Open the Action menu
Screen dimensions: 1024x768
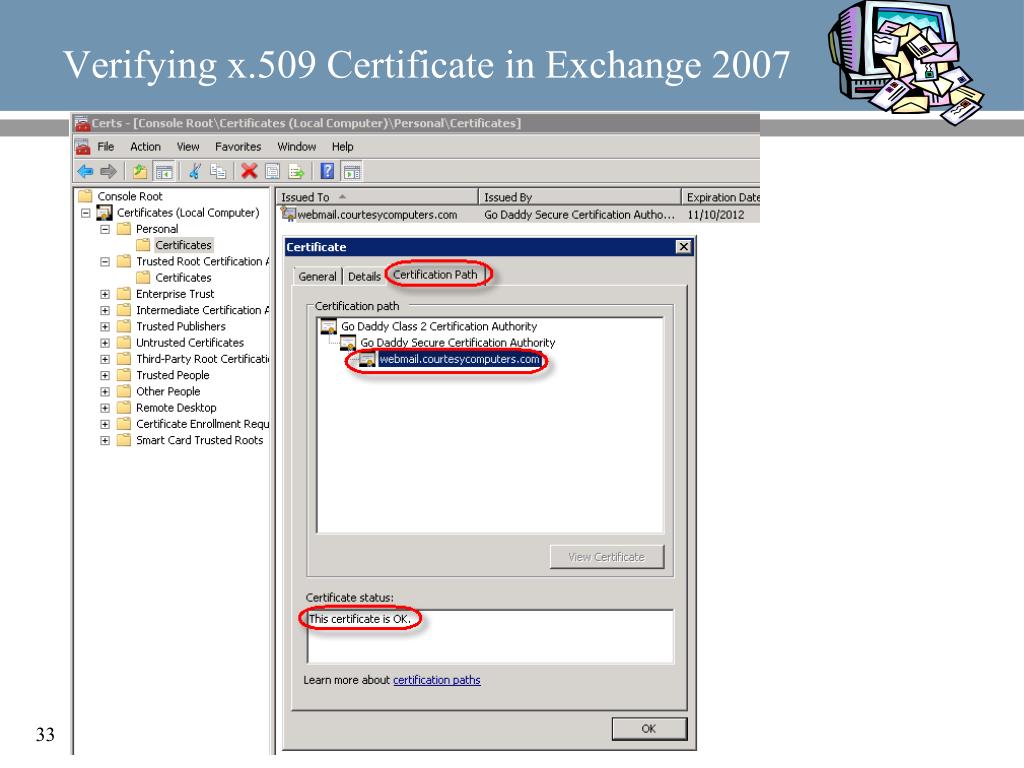point(145,147)
